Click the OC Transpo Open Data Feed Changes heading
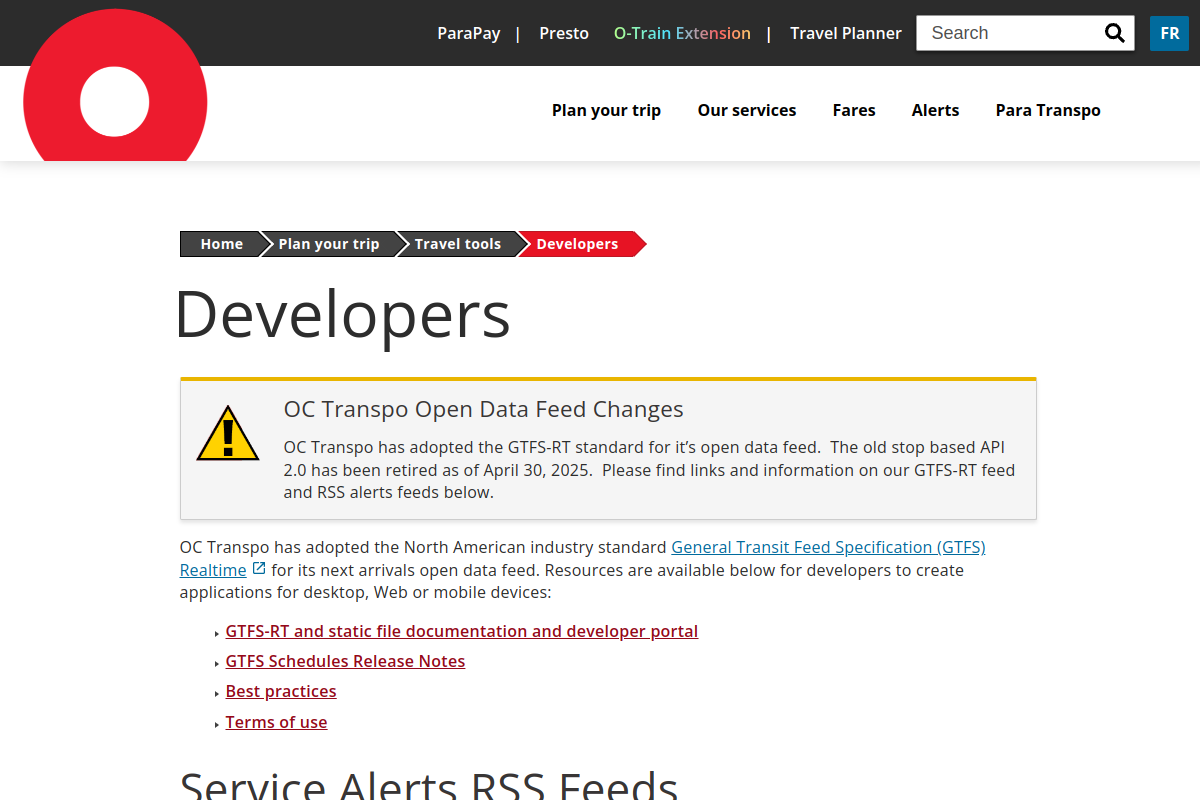 484,409
